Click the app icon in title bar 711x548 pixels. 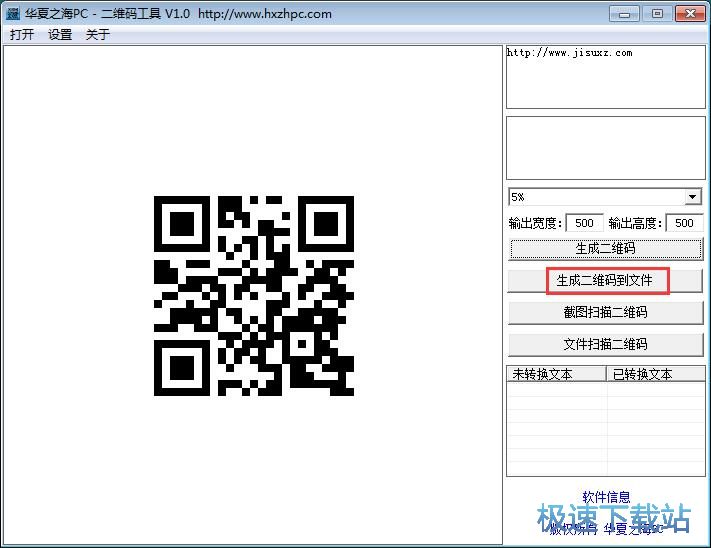(13, 14)
